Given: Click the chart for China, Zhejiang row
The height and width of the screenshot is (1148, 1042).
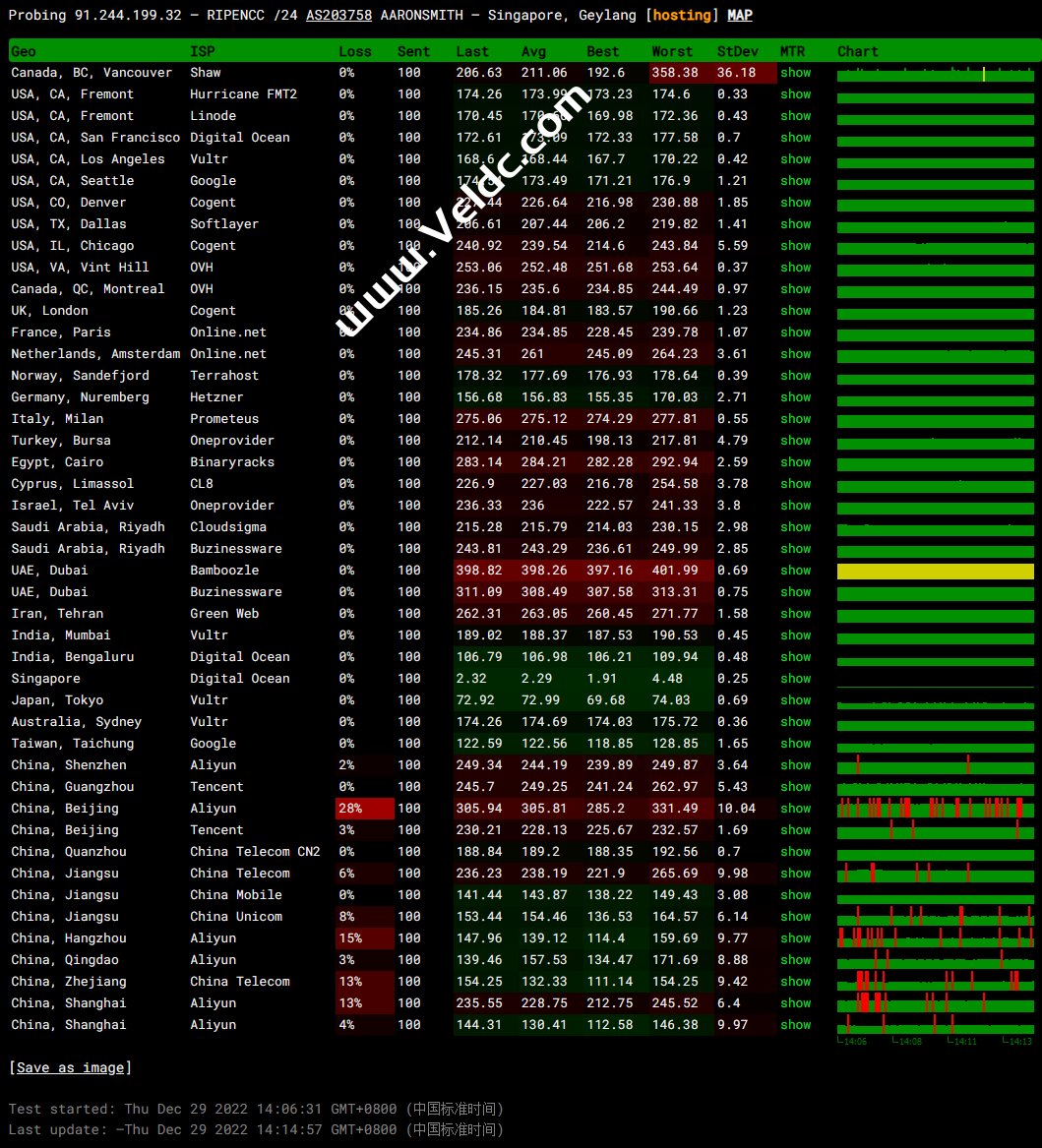Looking at the screenshot, I should click(x=935, y=981).
